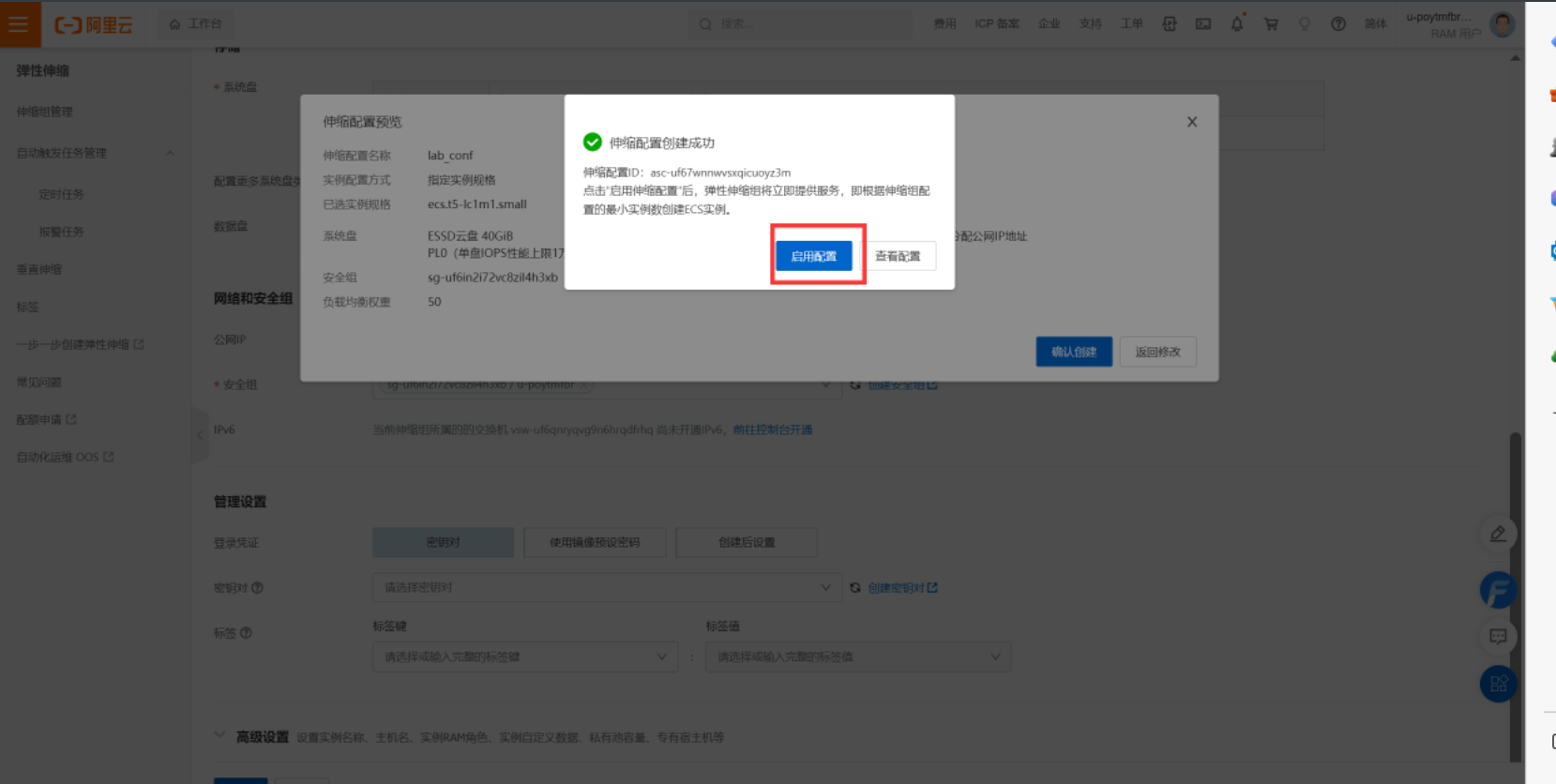Screen dimensions: 1556x784
Task: Click 确认创建 in preview dialog
Action: click(x=1074, y=352)
